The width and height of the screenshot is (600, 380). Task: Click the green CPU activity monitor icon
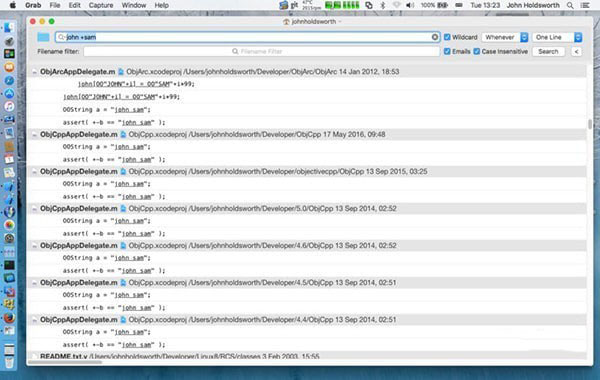click(x=342, y=5)
